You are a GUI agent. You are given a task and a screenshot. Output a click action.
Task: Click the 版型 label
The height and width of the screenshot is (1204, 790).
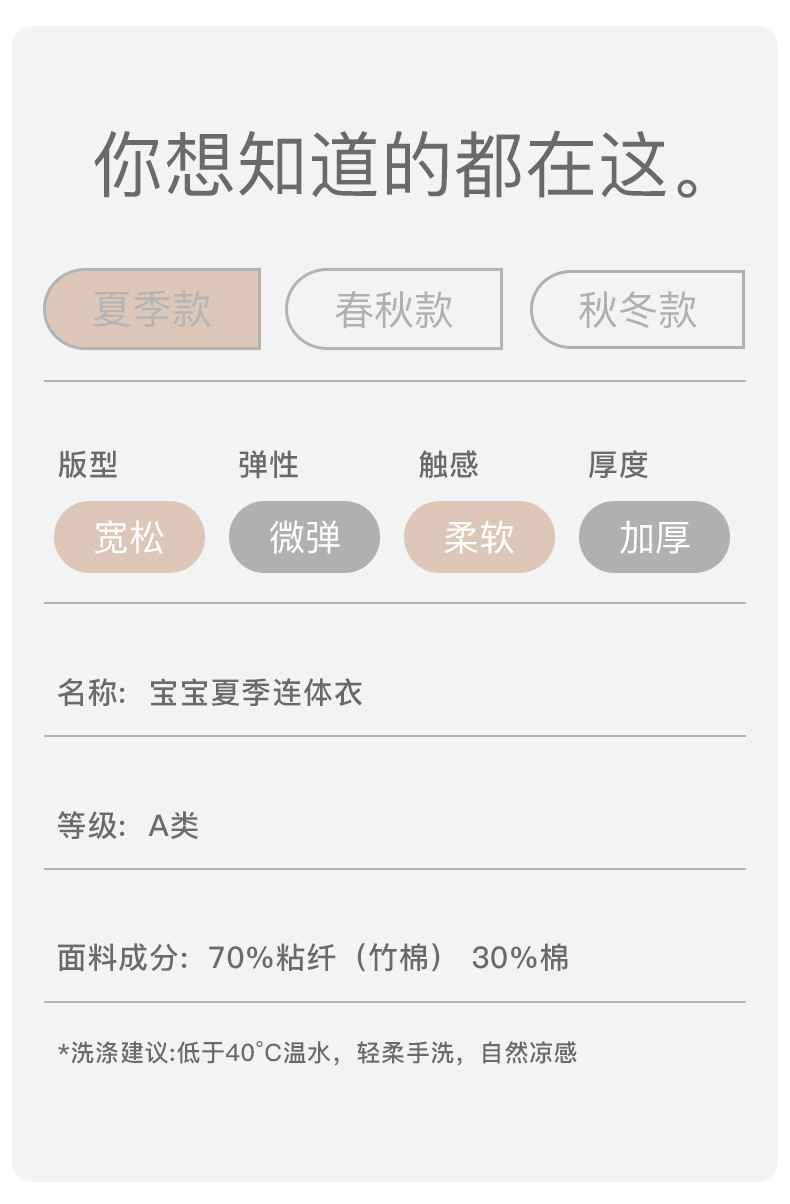[x=88, y=465]
